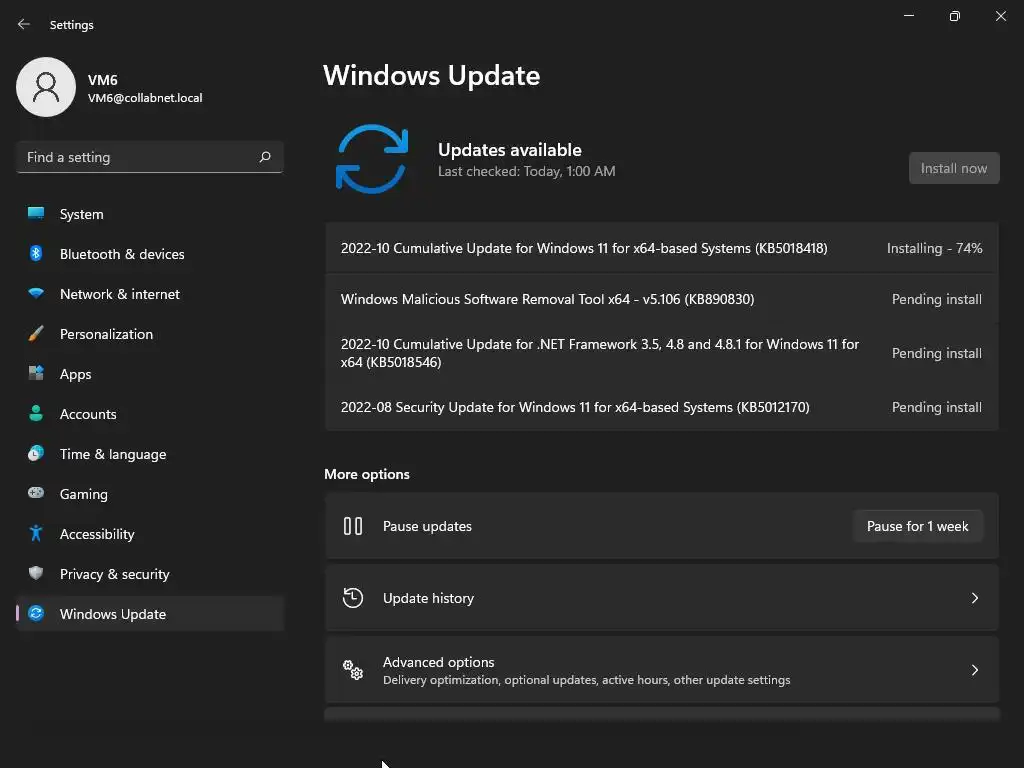This screenshot has height=768, width=1024.
Task: Click the Network & internet wifi icon
Action: tap(36, 294)
